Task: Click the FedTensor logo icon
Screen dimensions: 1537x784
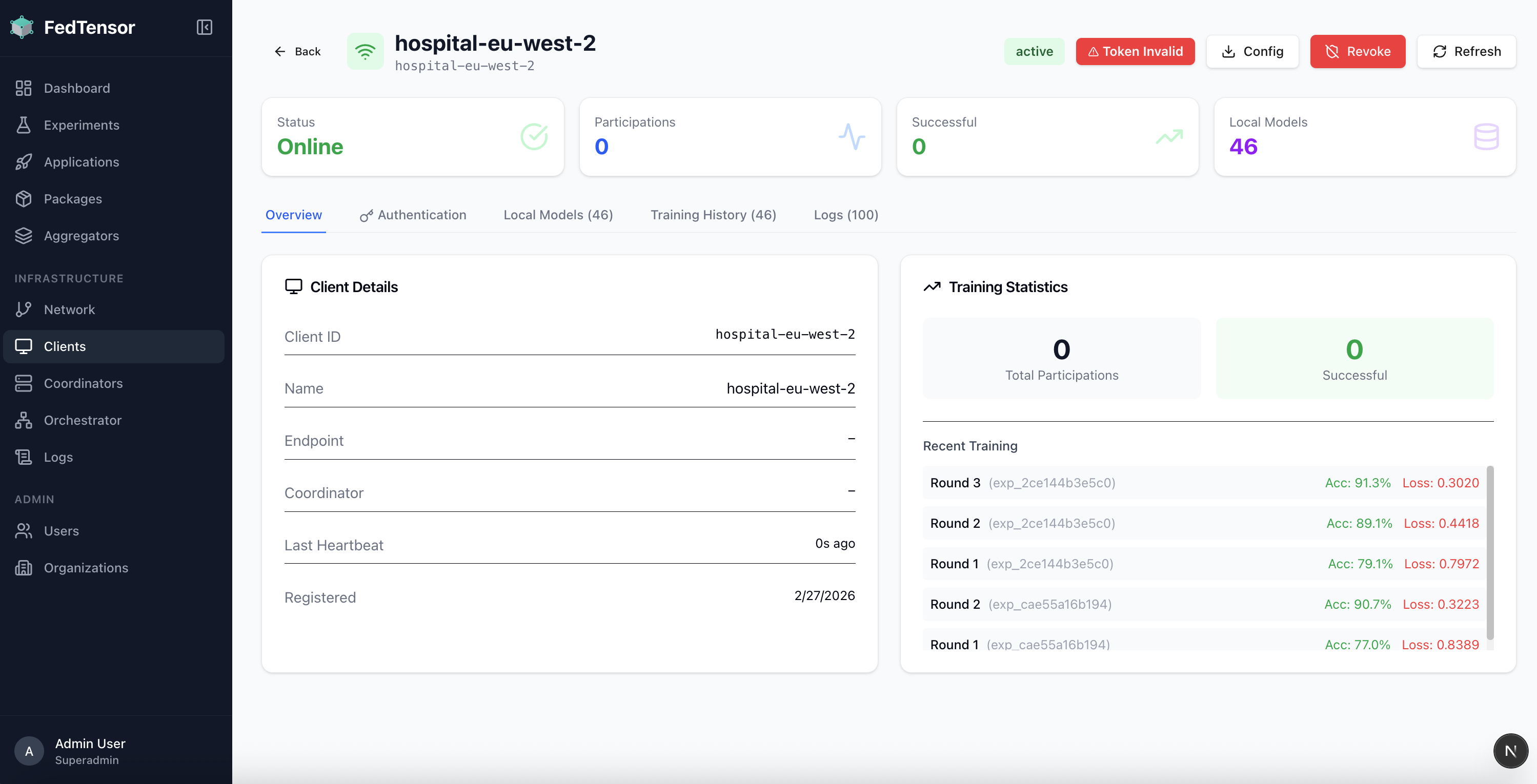Action: (x=22, y=28)
